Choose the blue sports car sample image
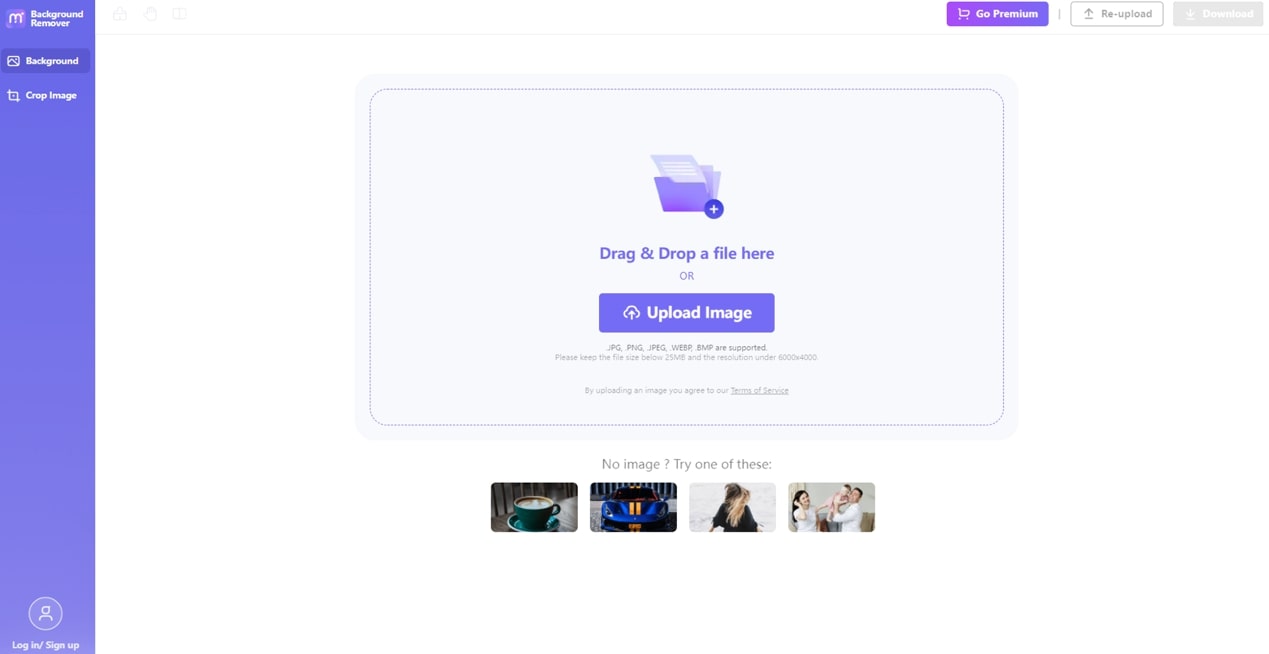Screen dimensions: 1269x654 (633, 507)
